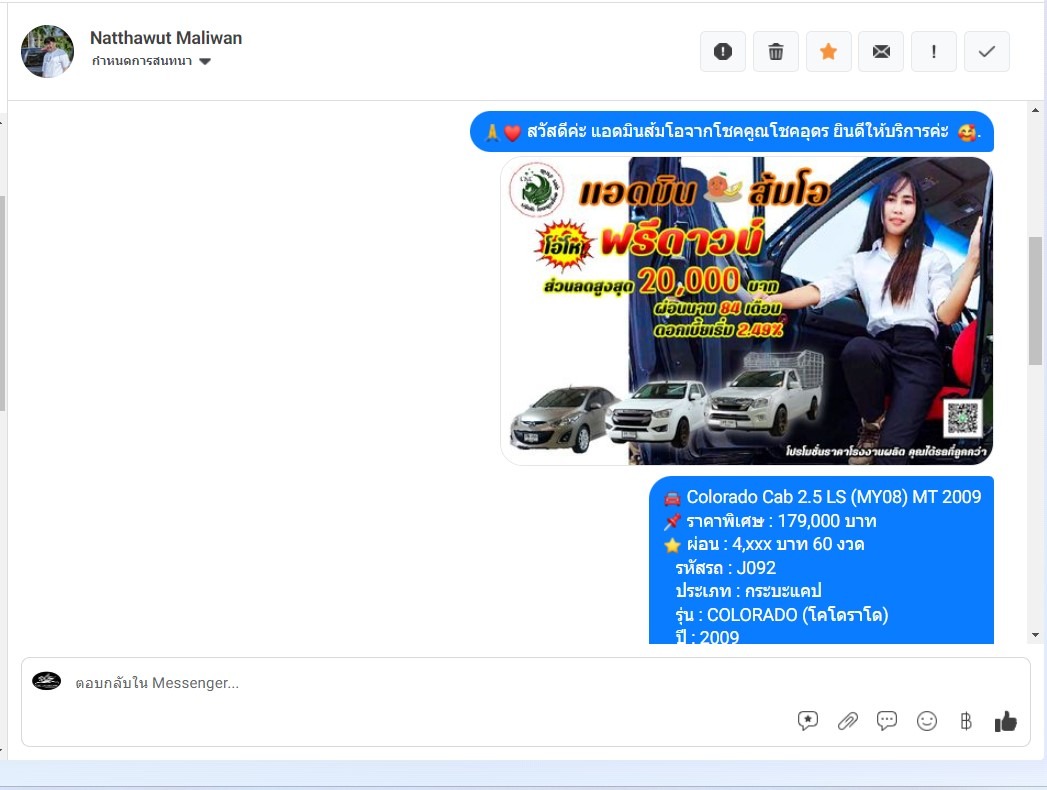Open Natthawut Maliwan profile picture

click(x=47, y=51)
